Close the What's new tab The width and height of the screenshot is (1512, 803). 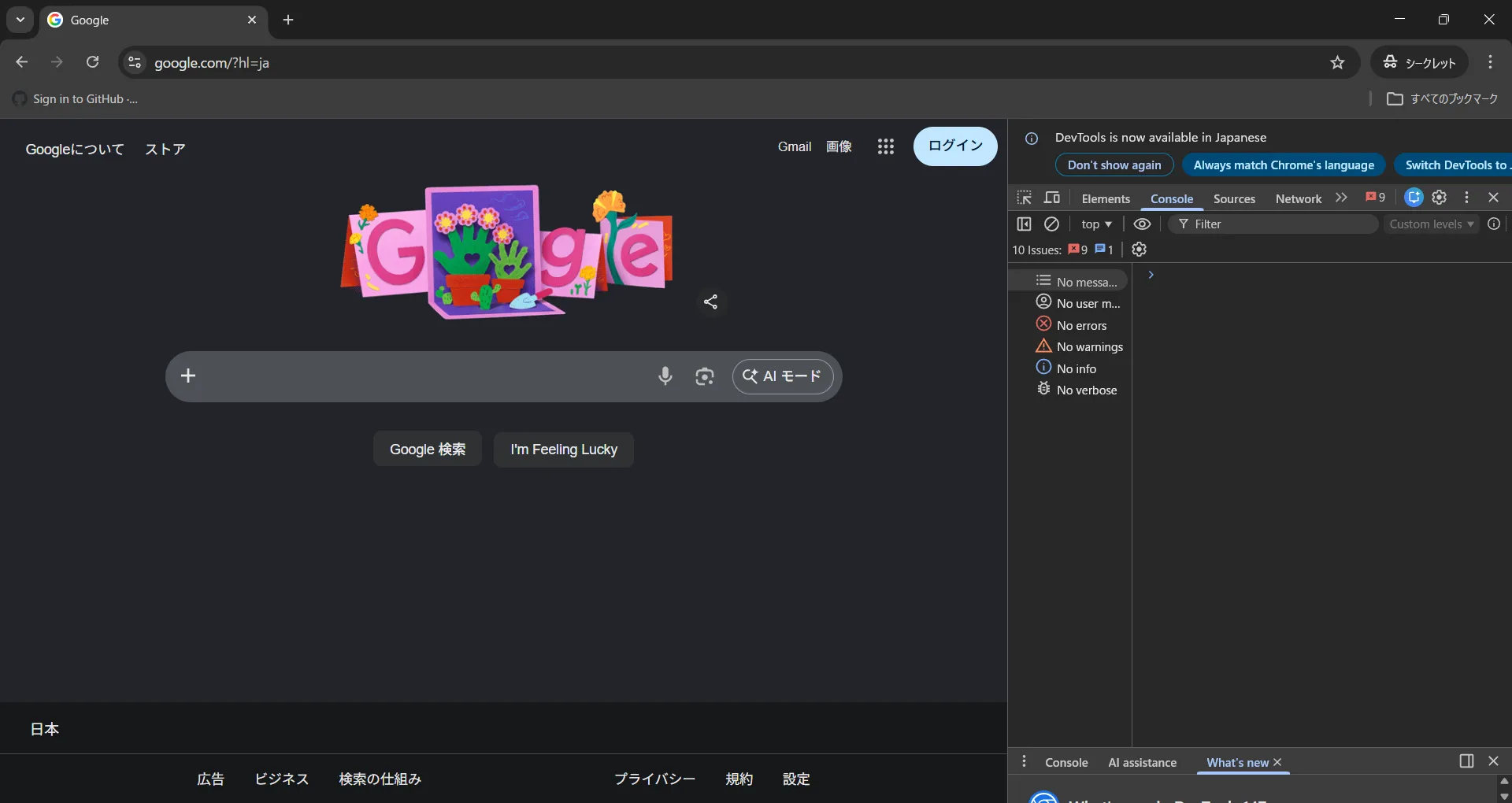[x=1277, y=762]
